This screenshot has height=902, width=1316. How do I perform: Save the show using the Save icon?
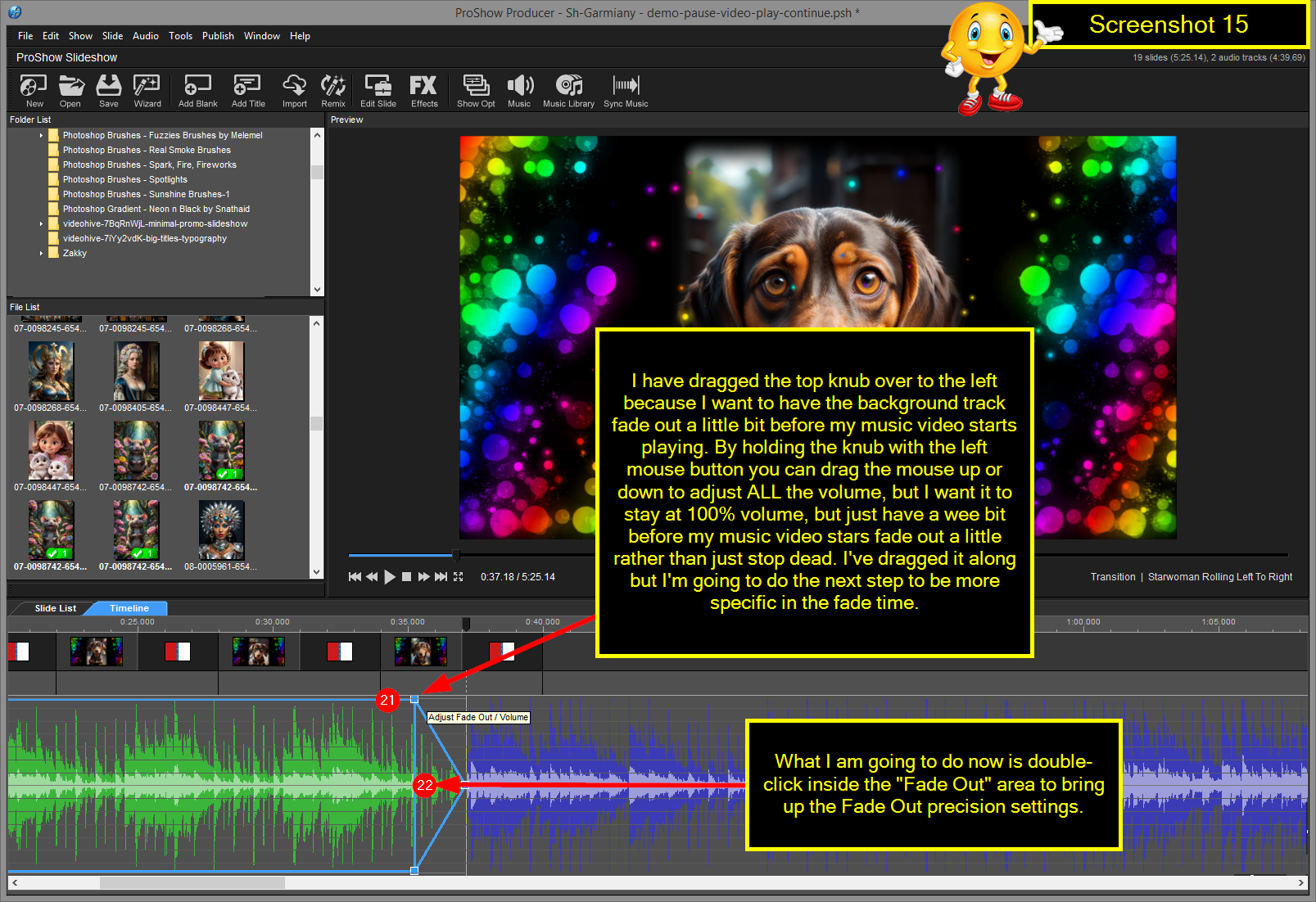click(108, 91)
